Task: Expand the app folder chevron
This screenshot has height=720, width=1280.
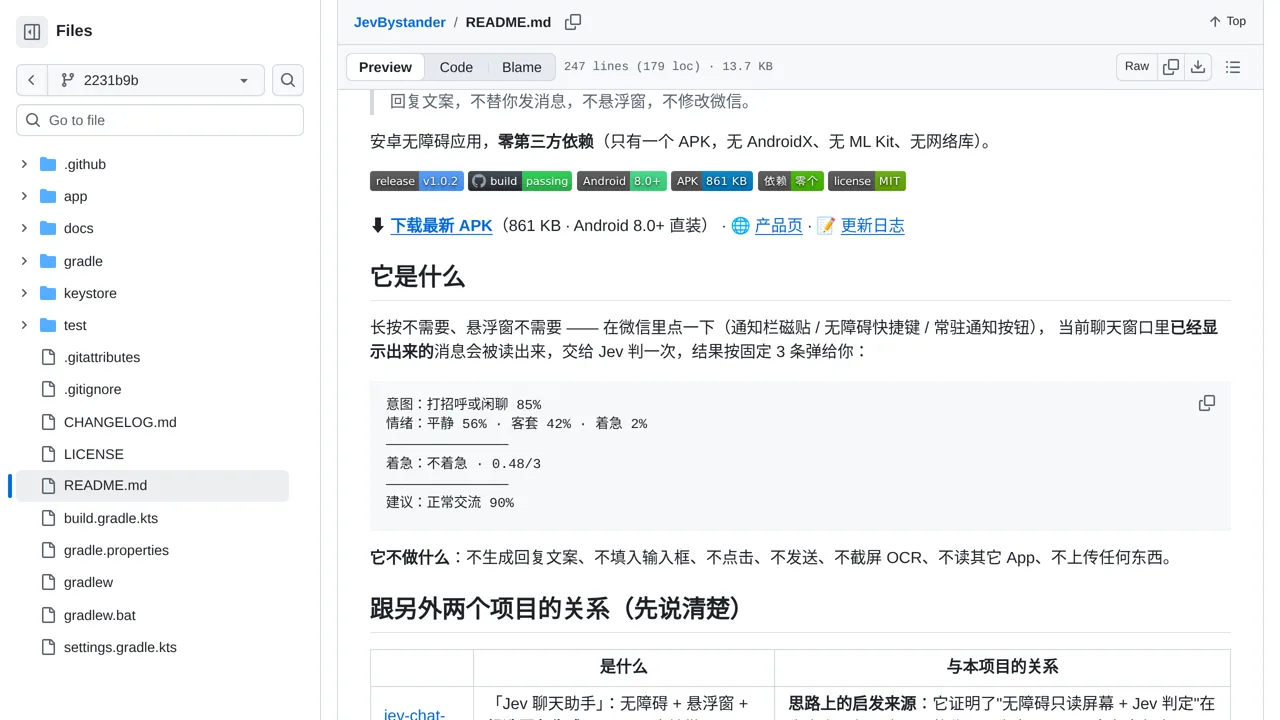Action: (x=24, y=196)
